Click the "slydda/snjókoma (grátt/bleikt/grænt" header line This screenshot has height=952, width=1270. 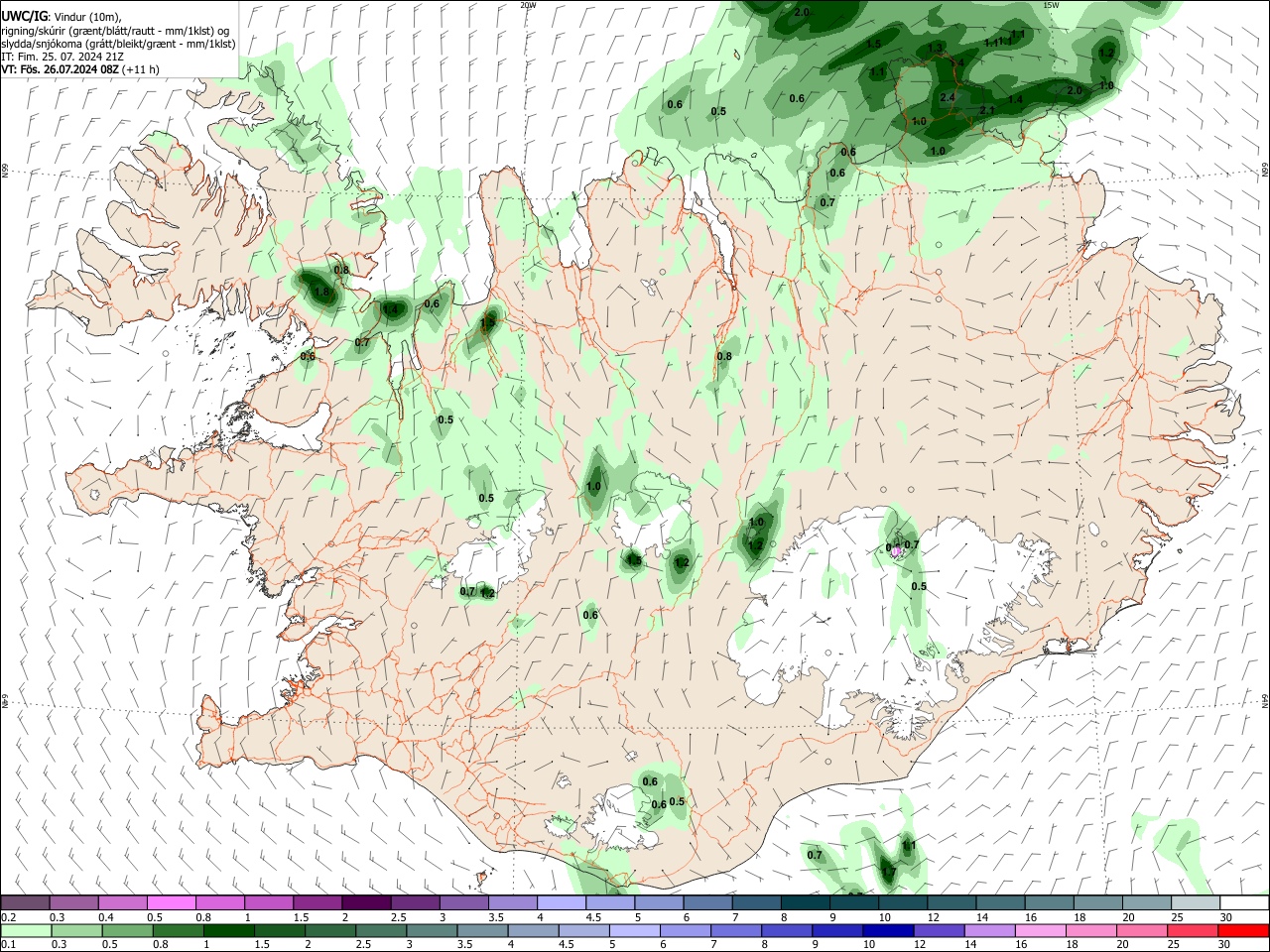pyautogui.click(x=118, y=44)
